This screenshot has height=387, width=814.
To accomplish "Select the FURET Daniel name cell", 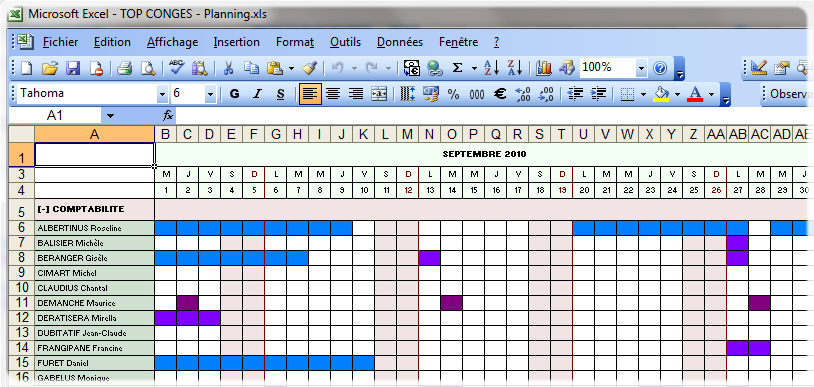I will tap(94, 363).
